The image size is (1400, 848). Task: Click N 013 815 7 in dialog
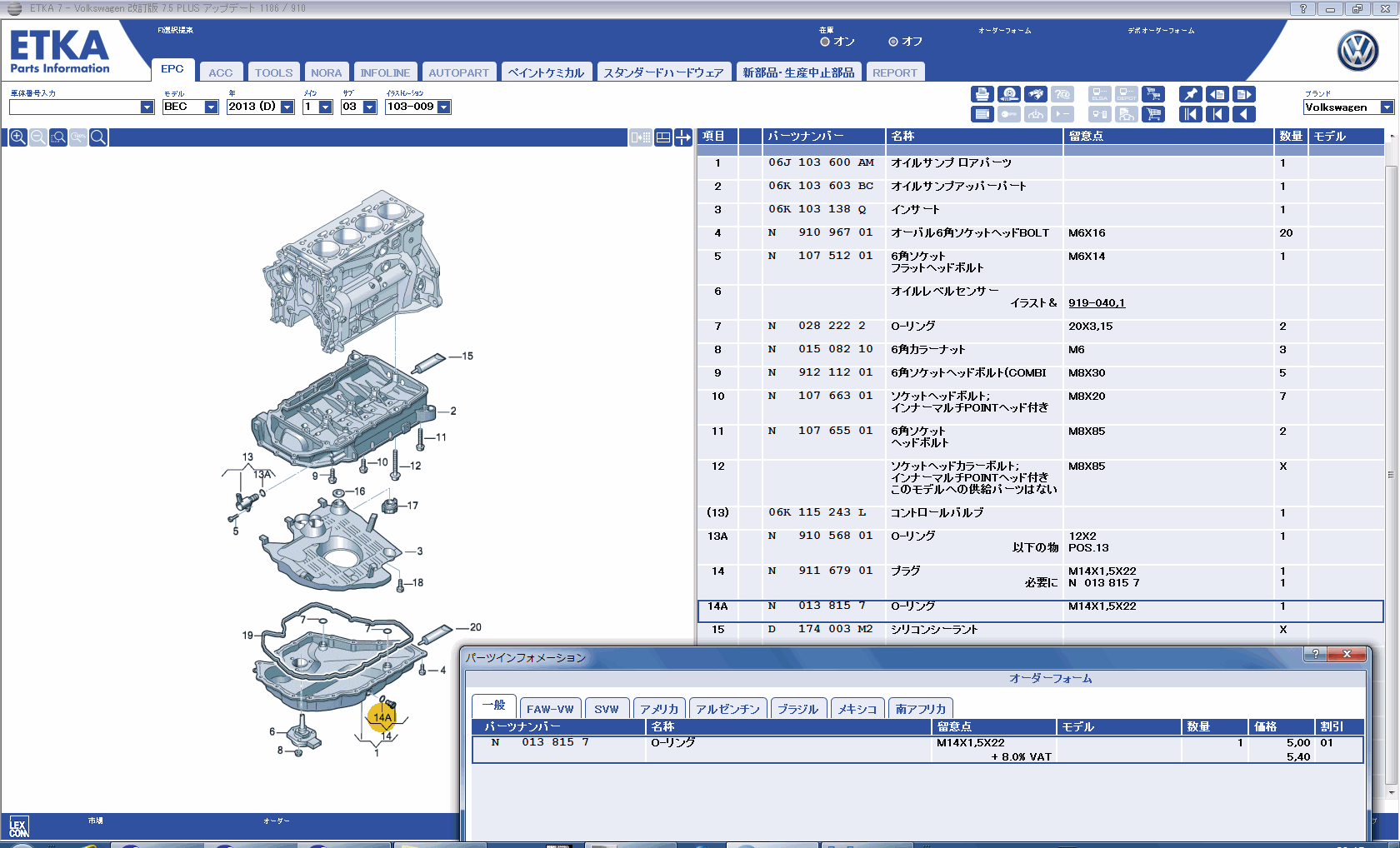tap(540, 742)
